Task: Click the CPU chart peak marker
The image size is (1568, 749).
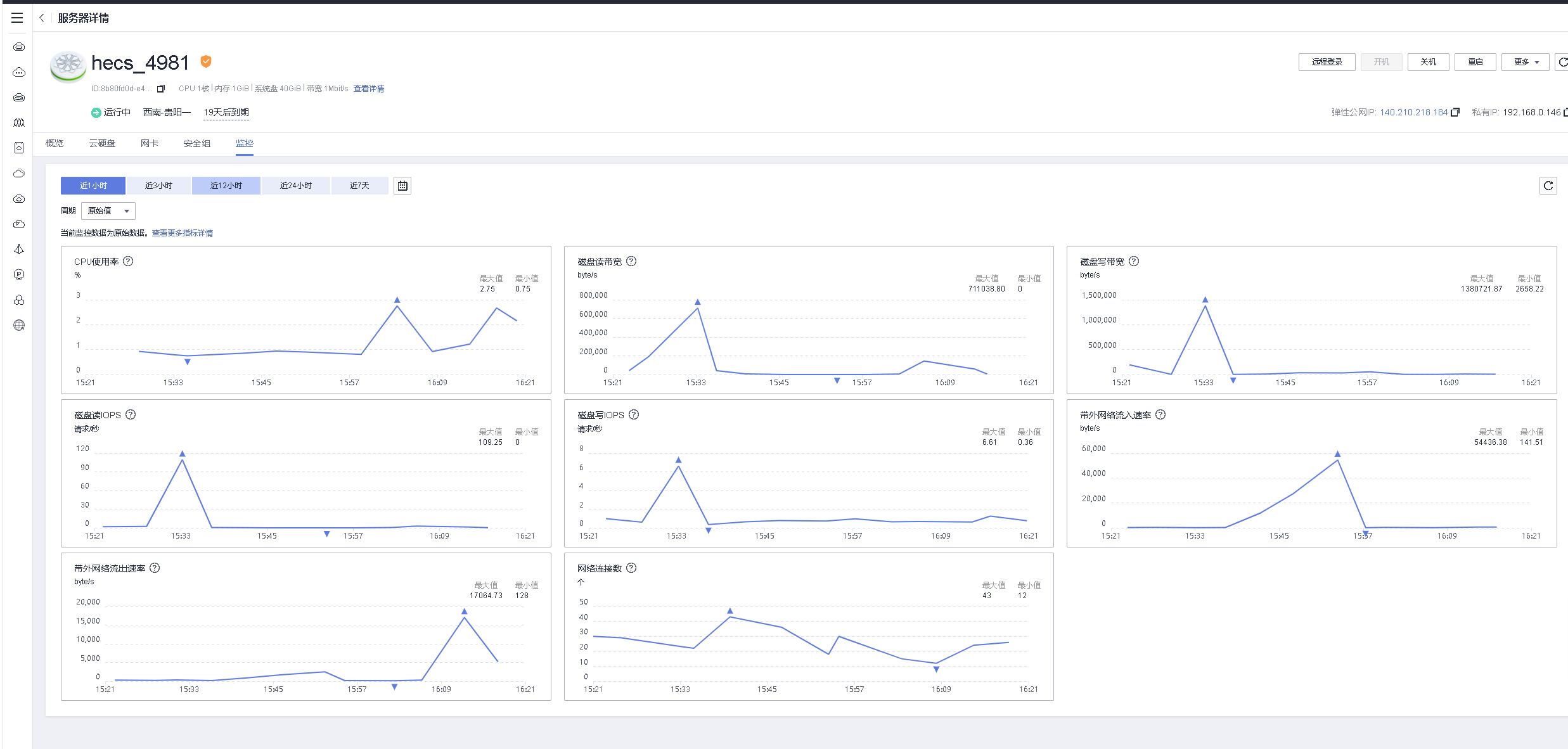Action: [x=397, y=300]
